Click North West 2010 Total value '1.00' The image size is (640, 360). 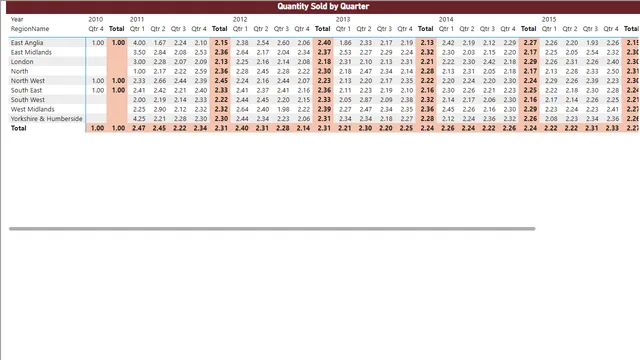point(118,81)
